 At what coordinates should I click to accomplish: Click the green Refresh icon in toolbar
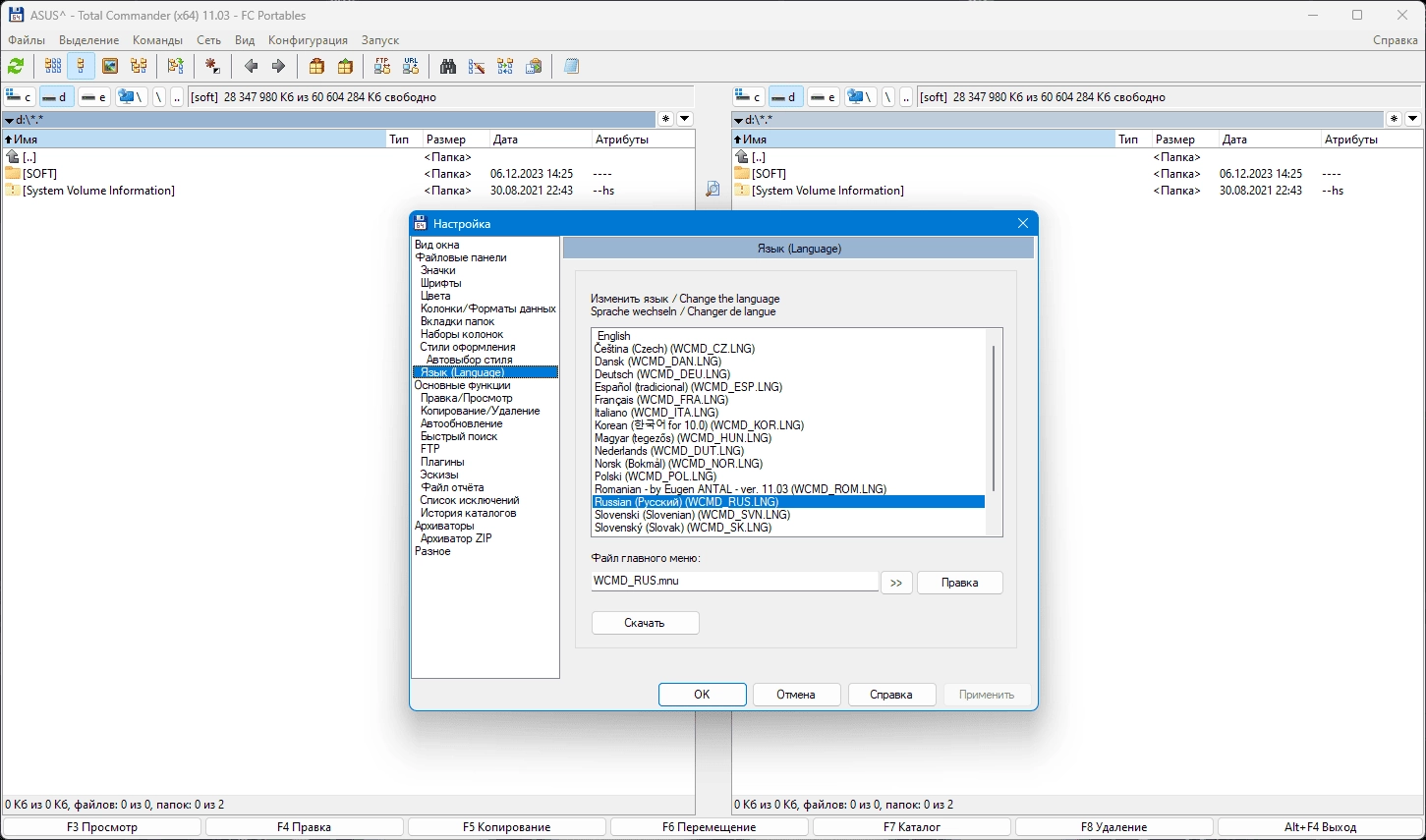[x=16, y=67]
